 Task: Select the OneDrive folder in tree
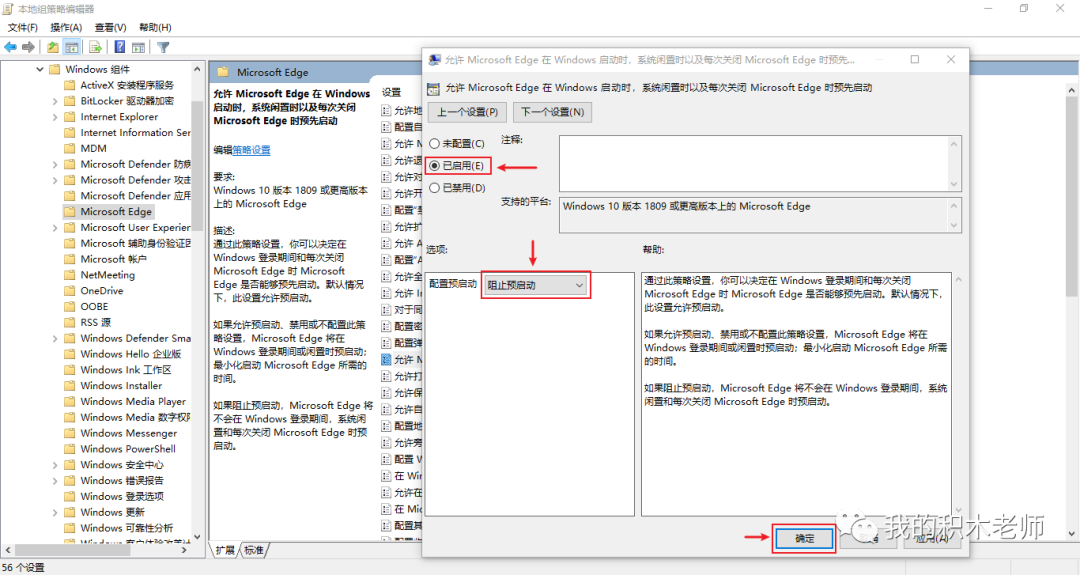coord(101,291)
